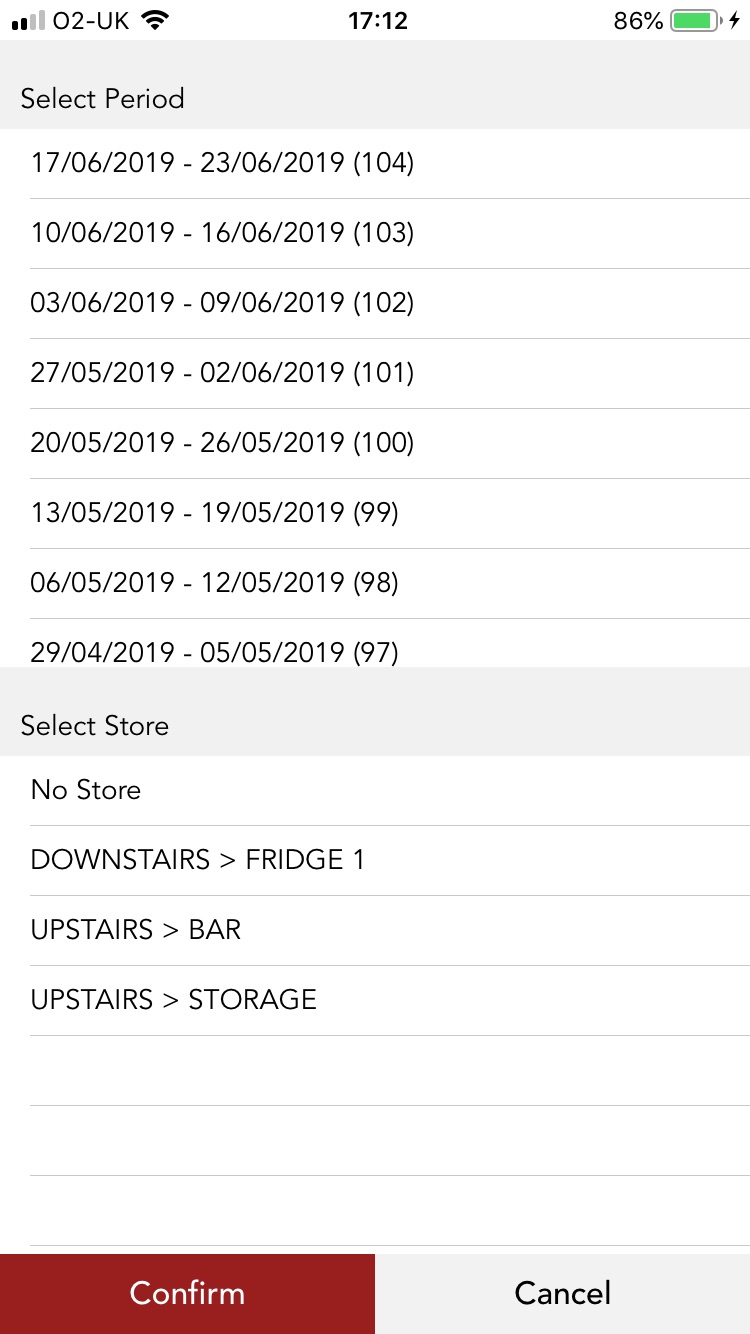This screenshot has height=1334, width=750.
Task: Pick period 29/04/2019 - 05/05/2019 (97)
Action: [214, 652]
